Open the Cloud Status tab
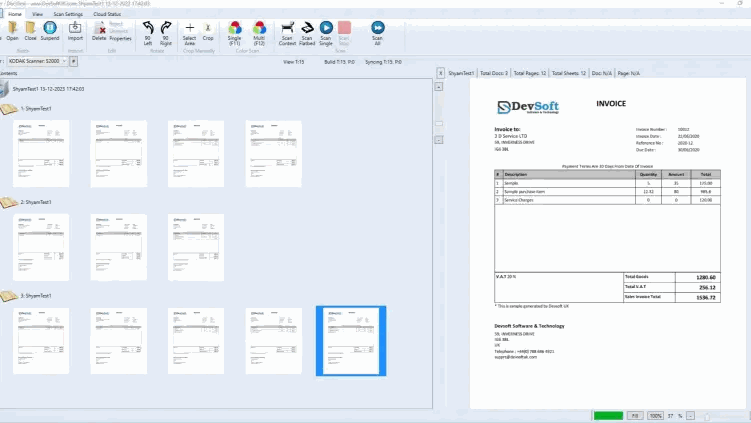 107,14
